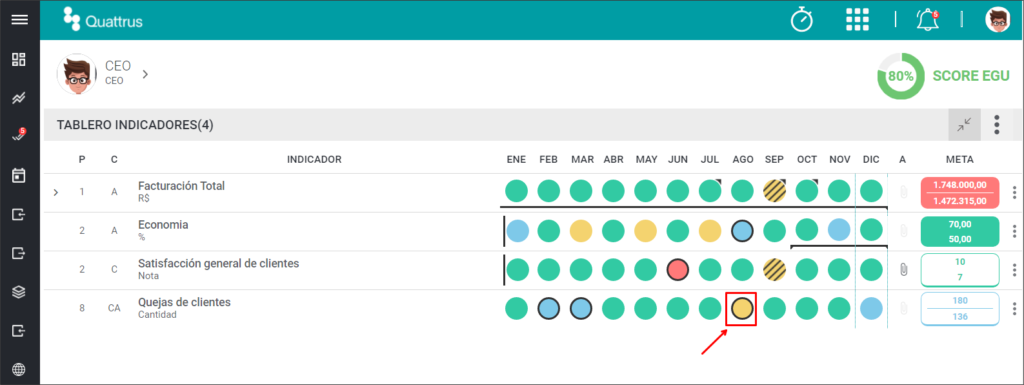Open the user avatar in top bar

[997, 20]
